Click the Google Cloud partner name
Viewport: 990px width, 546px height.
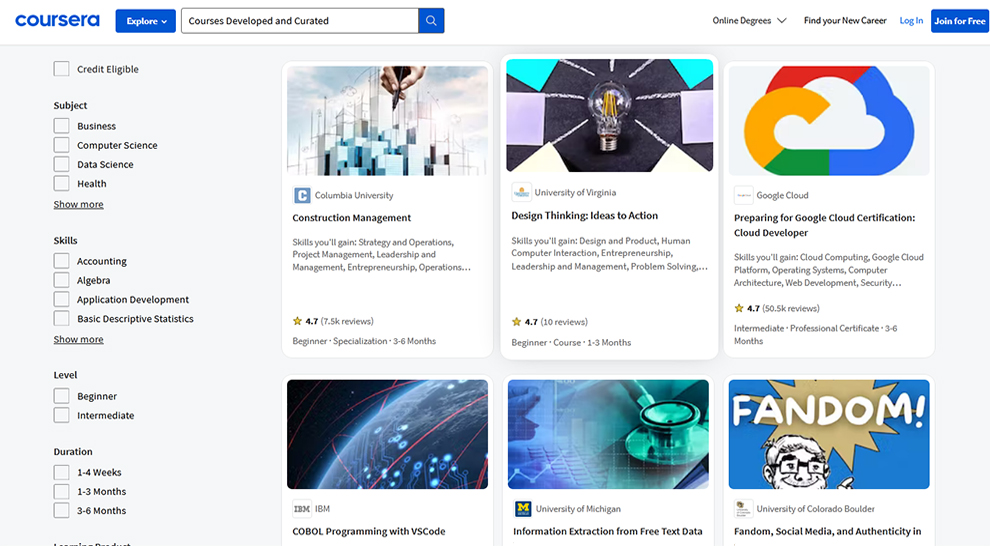[782, 196]
